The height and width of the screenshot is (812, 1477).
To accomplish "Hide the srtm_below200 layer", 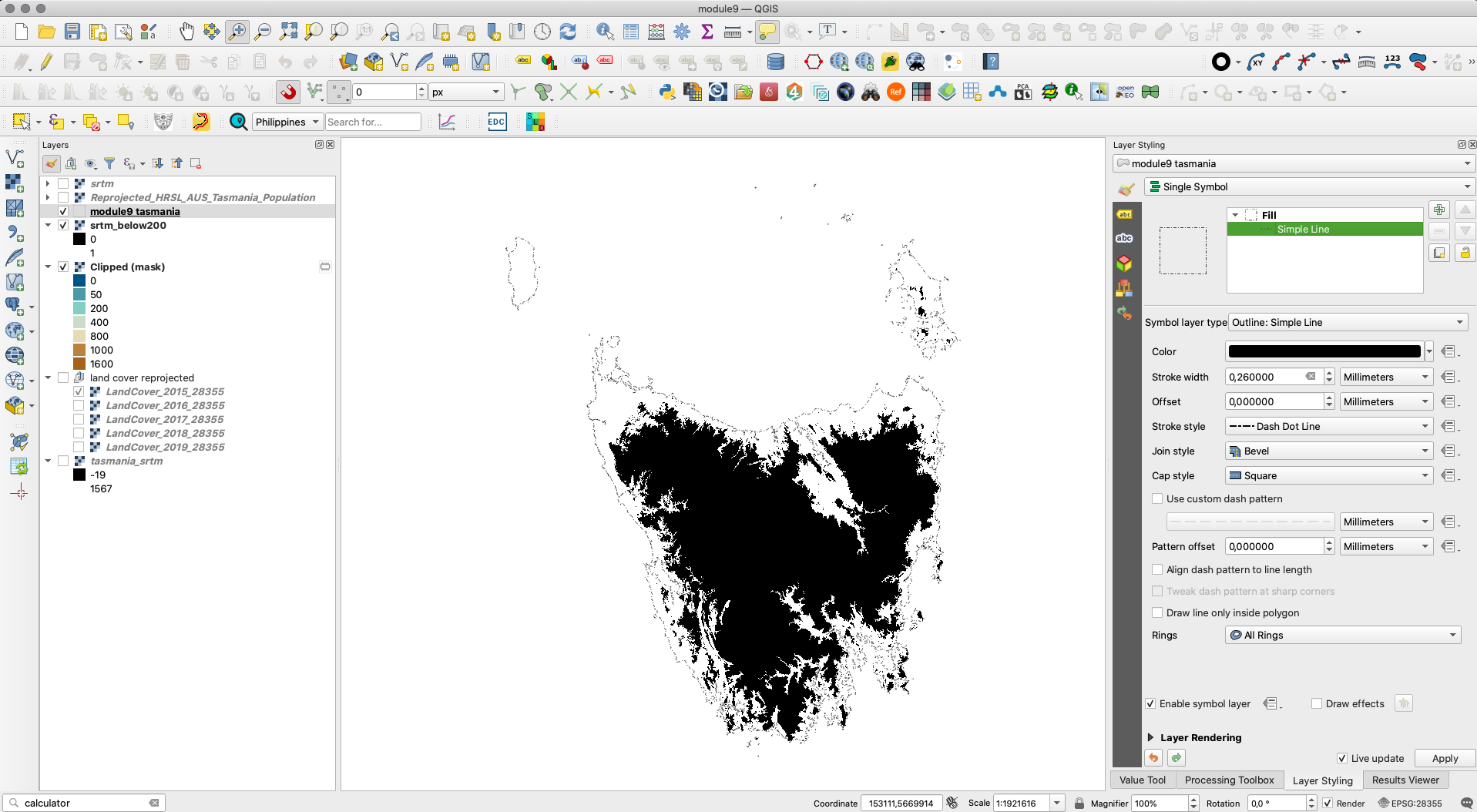I will point(63,225).
